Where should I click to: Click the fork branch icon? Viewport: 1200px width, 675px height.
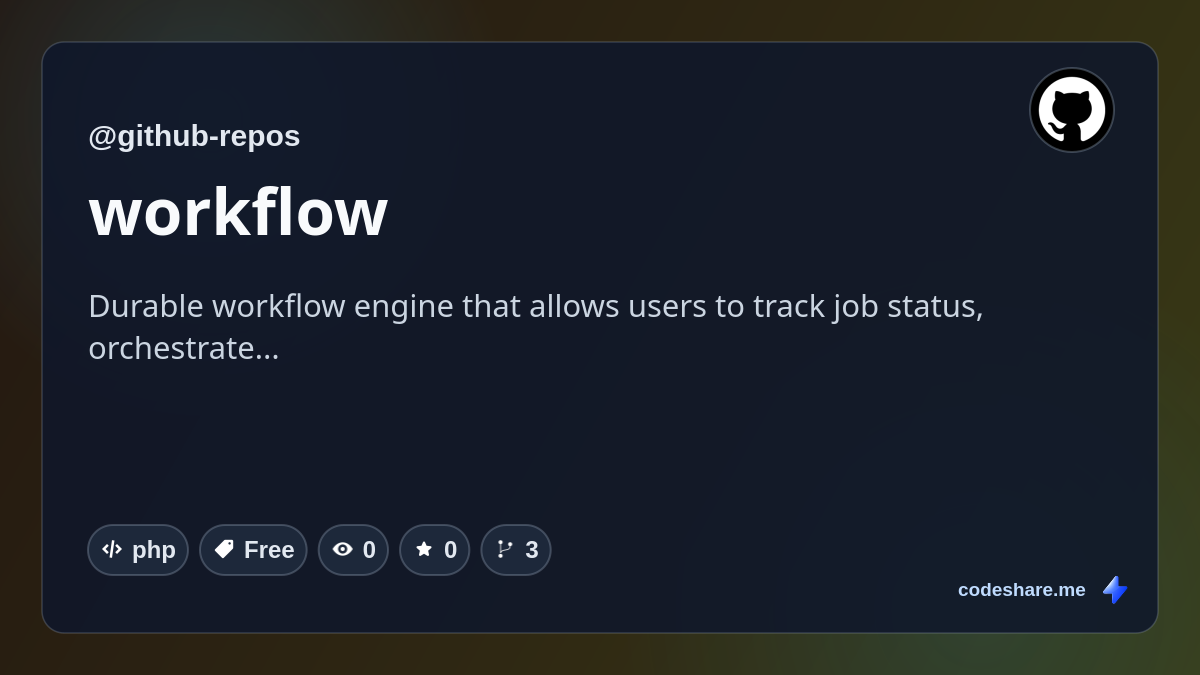tap(505, 549)
